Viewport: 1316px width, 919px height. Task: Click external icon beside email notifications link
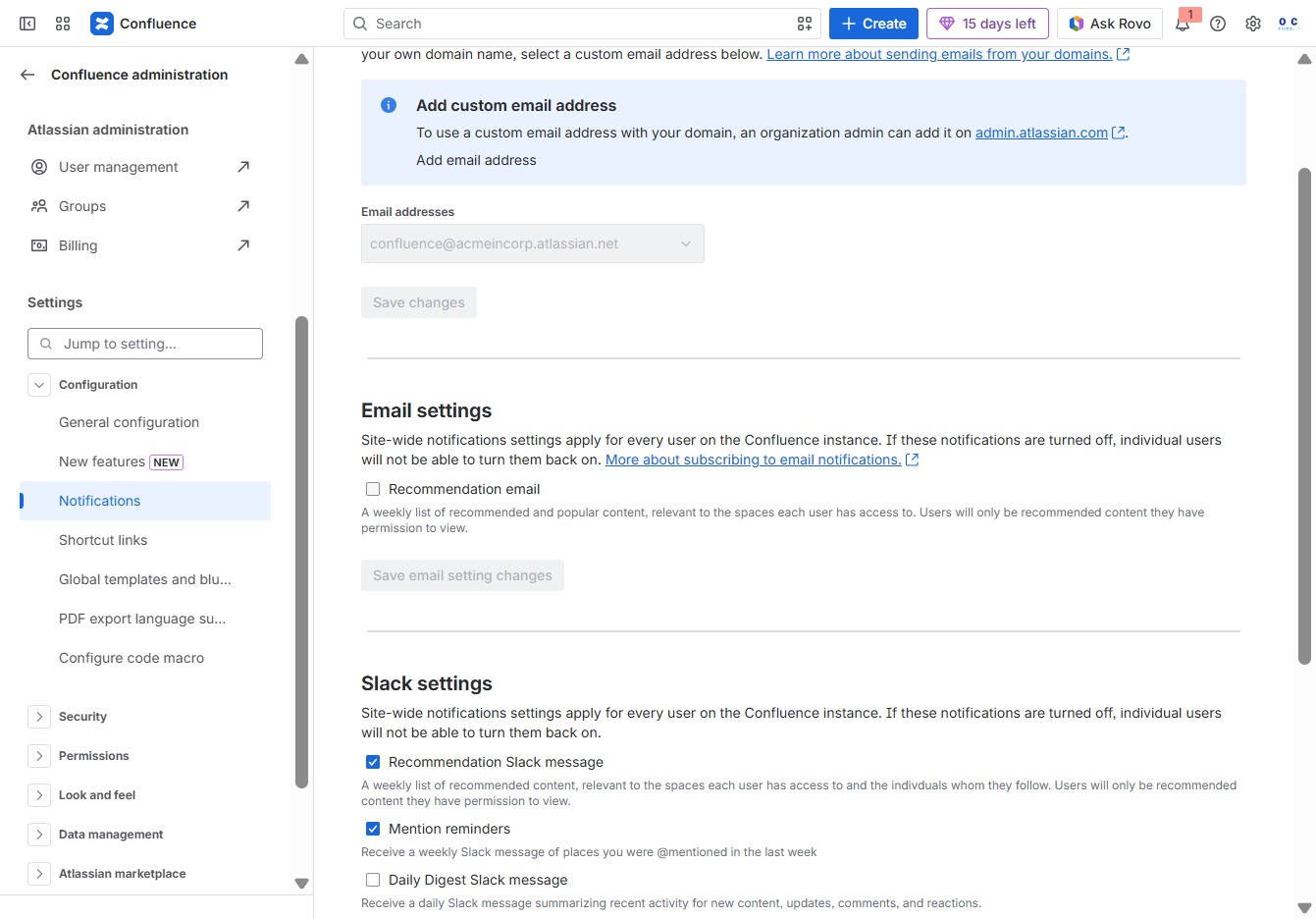tap(912, 459)
